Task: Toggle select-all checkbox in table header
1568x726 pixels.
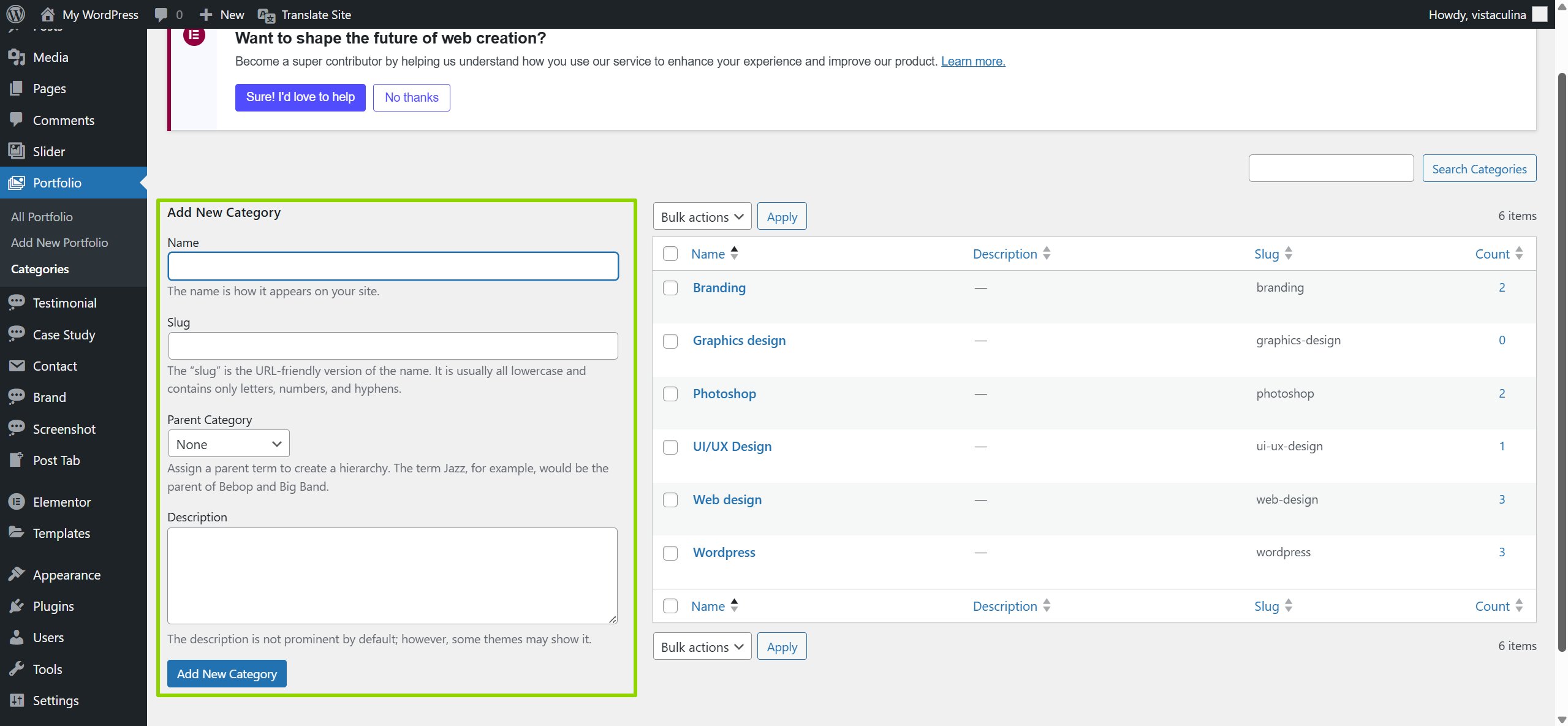Action: pyautogui.click(x=670, y=254)
